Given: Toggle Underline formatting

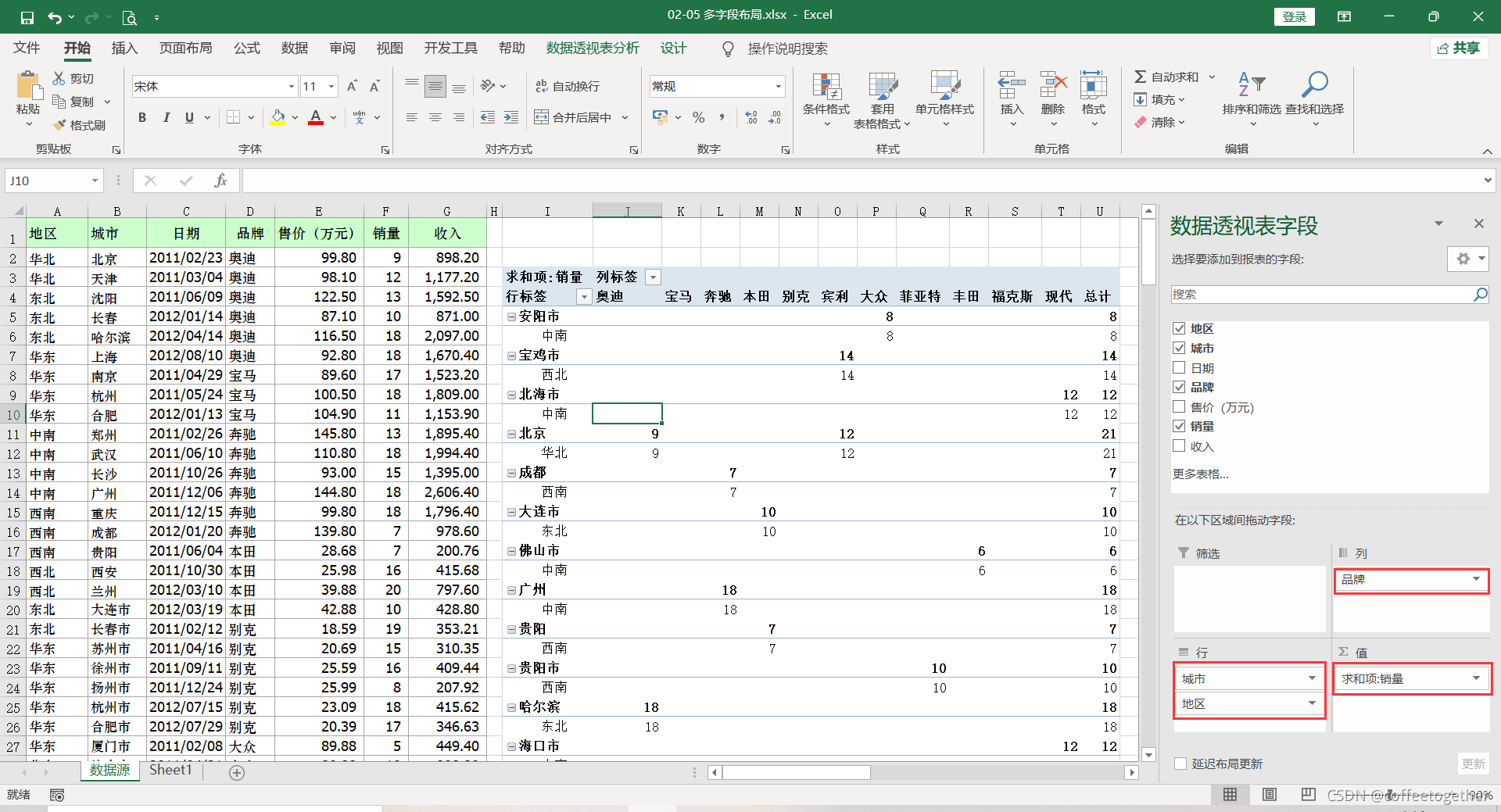Looking at the screenshot, I should pyautogui.click(x=189, y=117).
